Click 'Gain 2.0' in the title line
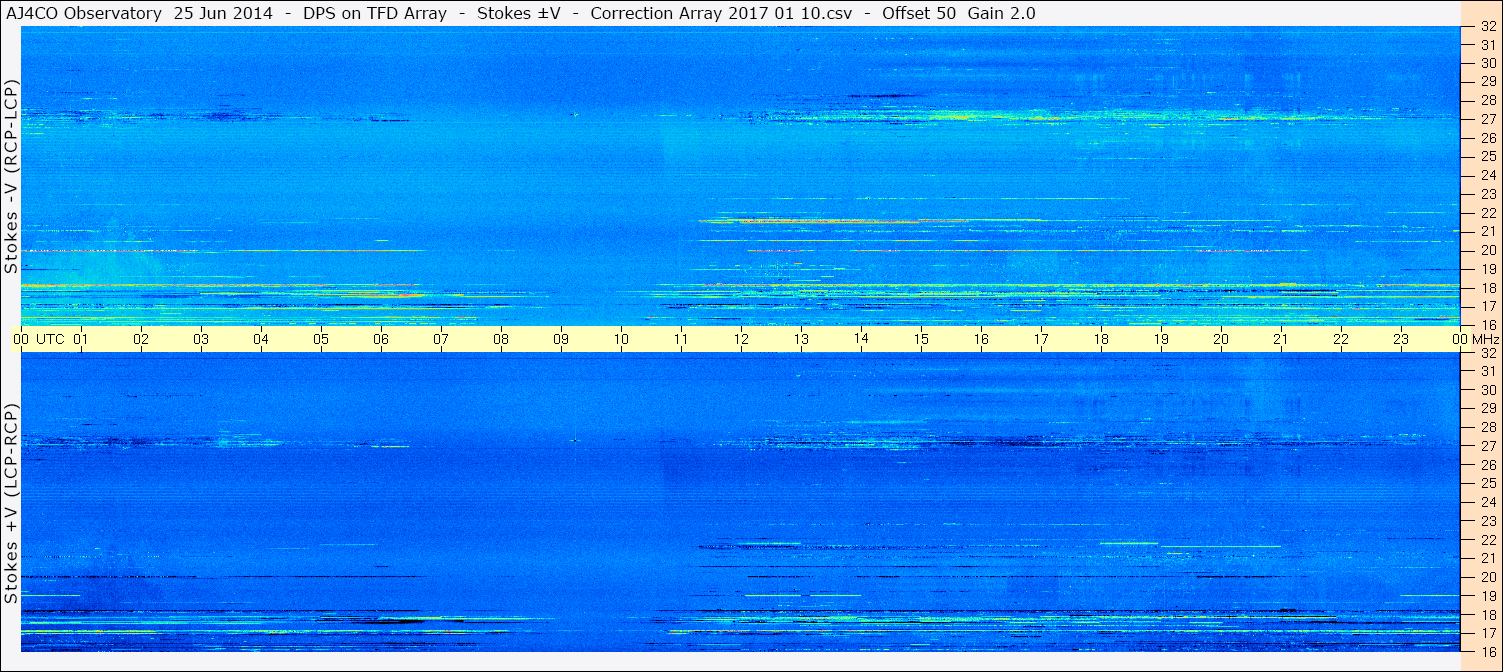 pos(1002,14)
